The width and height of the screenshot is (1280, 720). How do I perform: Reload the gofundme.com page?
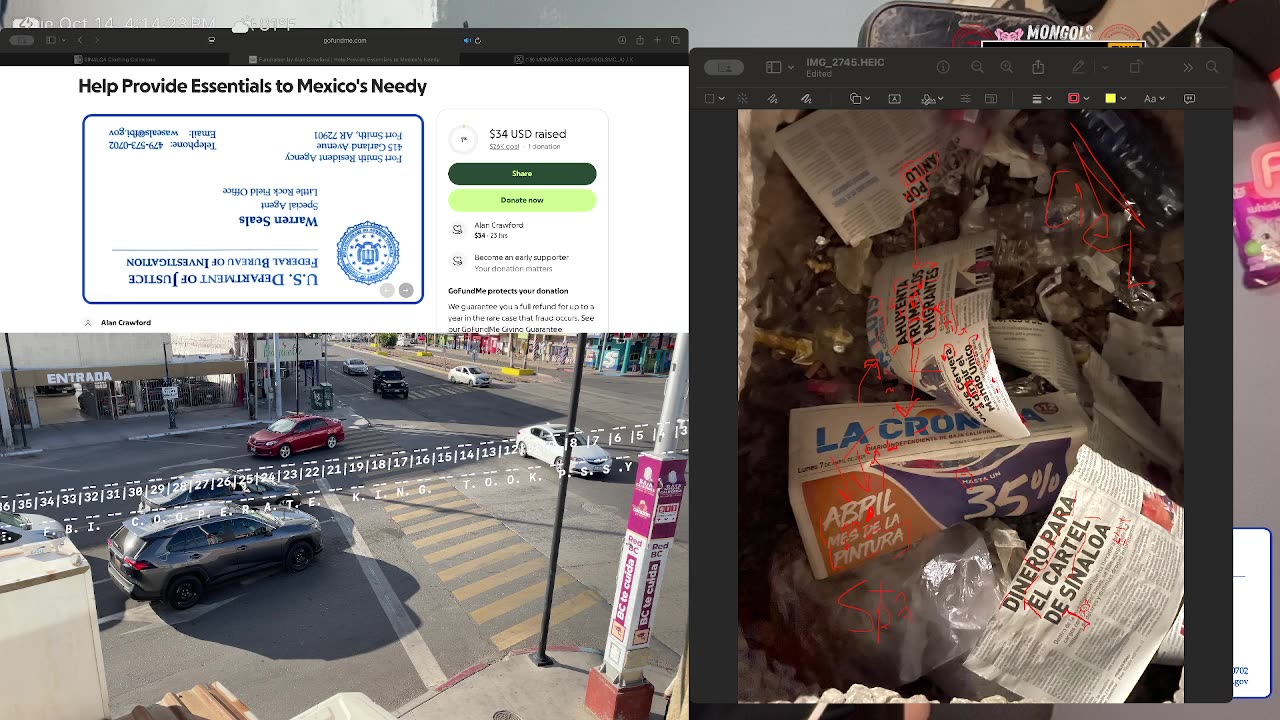tap(478, 40)
